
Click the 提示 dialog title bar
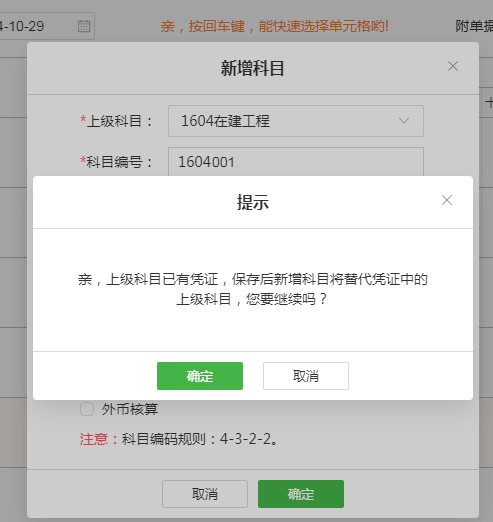click(253, 202)
